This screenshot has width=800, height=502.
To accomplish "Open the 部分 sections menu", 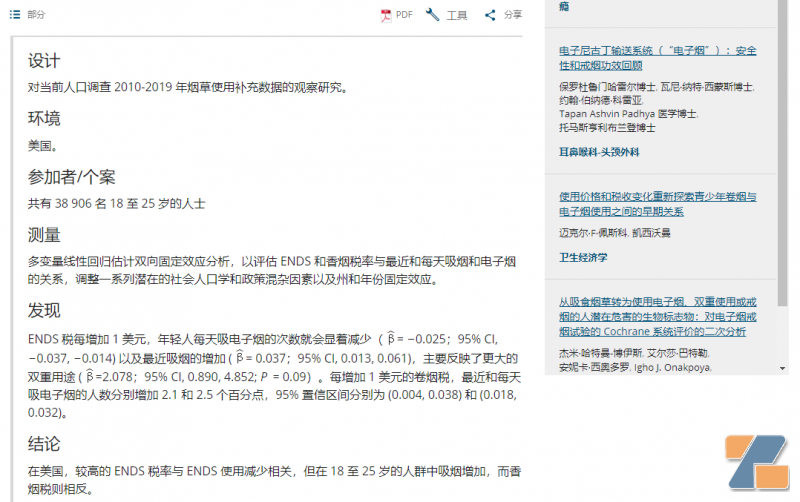I will coord(36,14).
